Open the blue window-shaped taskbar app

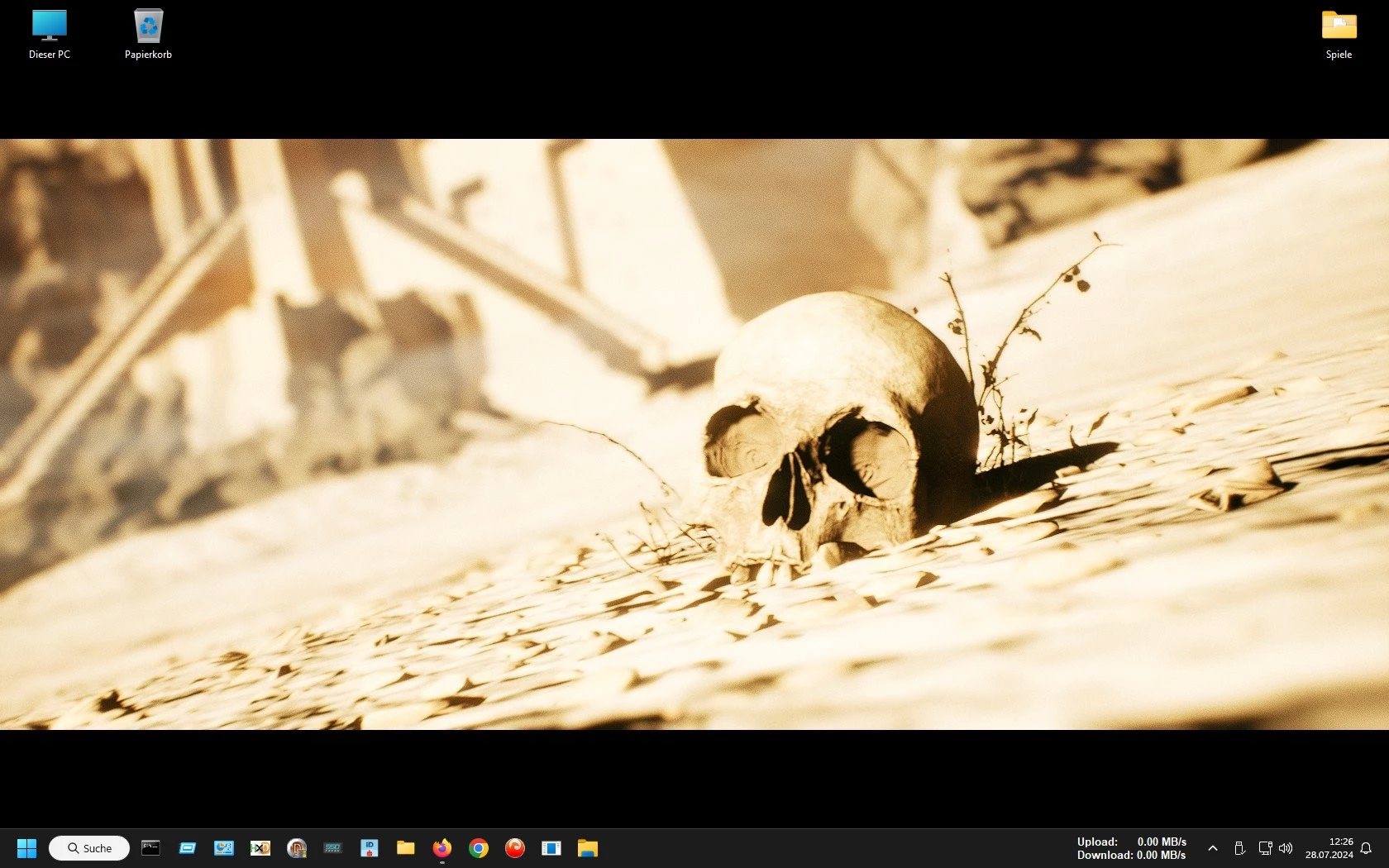click(x=188, y=848)
